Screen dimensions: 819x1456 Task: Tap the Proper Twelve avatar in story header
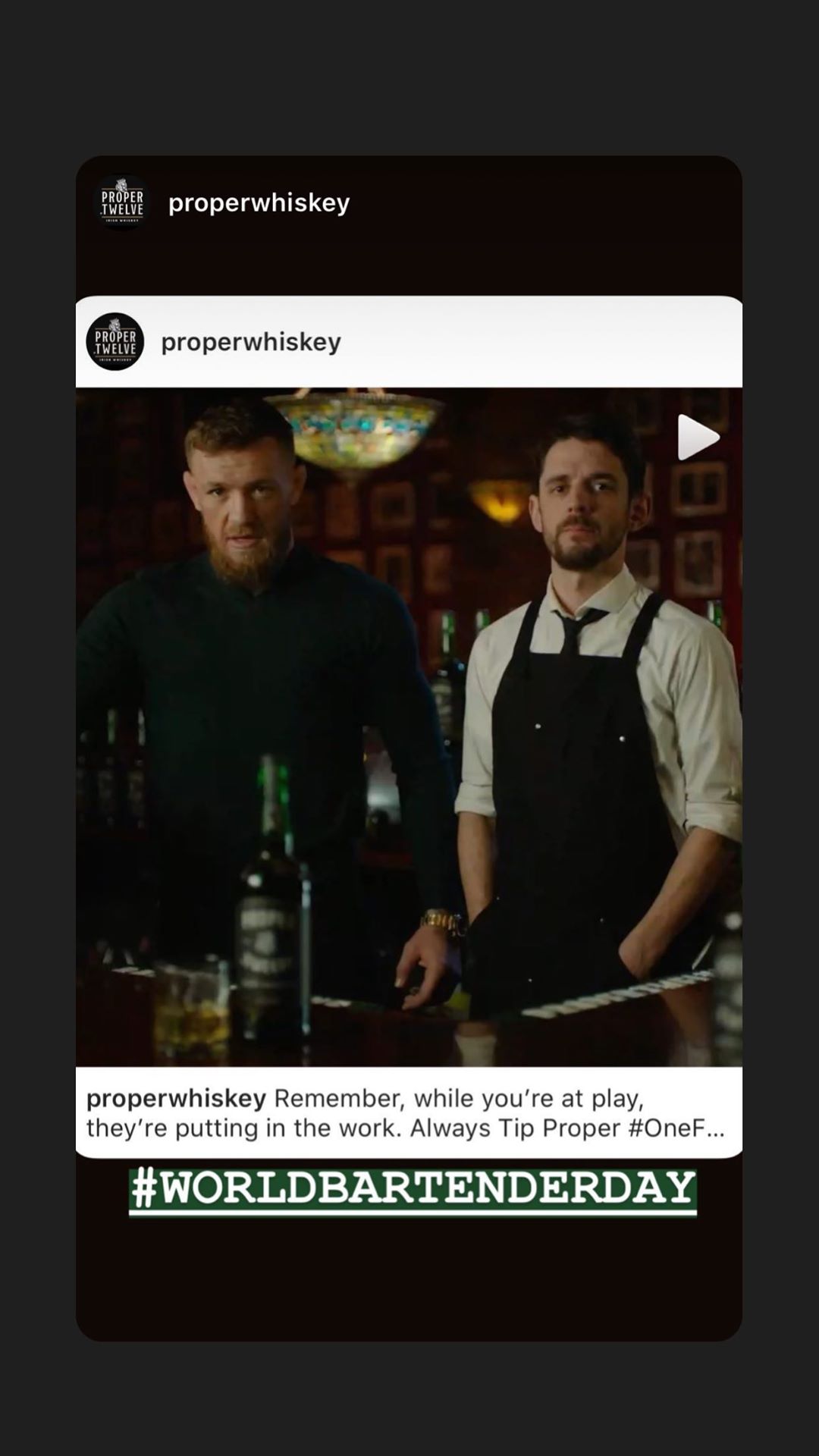[122, 202]
